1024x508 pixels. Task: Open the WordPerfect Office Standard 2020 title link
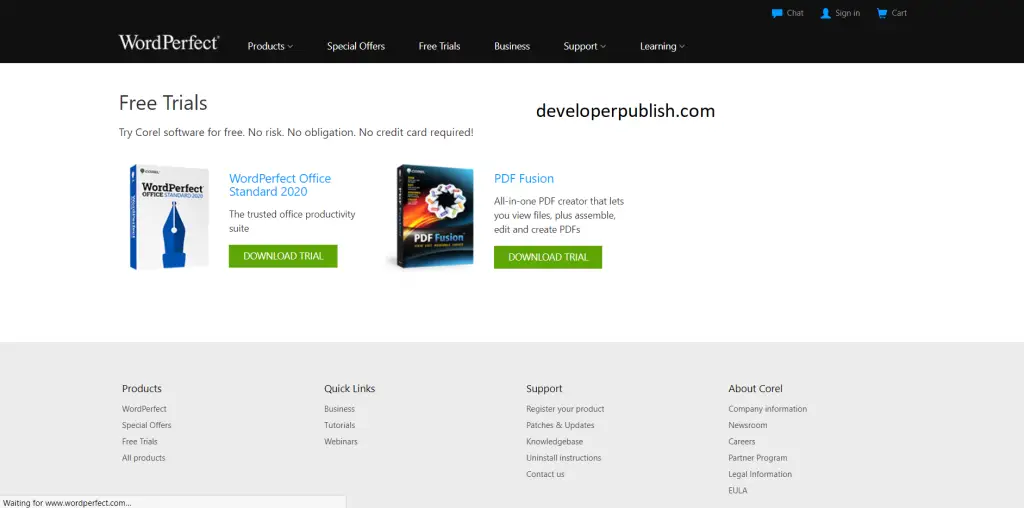280,185
